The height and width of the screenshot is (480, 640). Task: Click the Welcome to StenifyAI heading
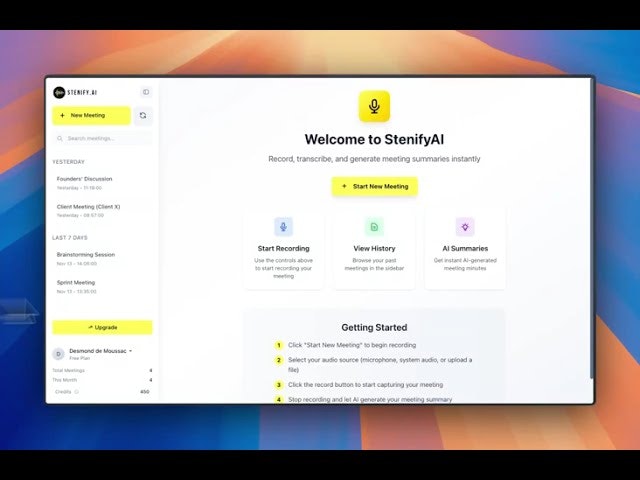[x=374, y=139]
